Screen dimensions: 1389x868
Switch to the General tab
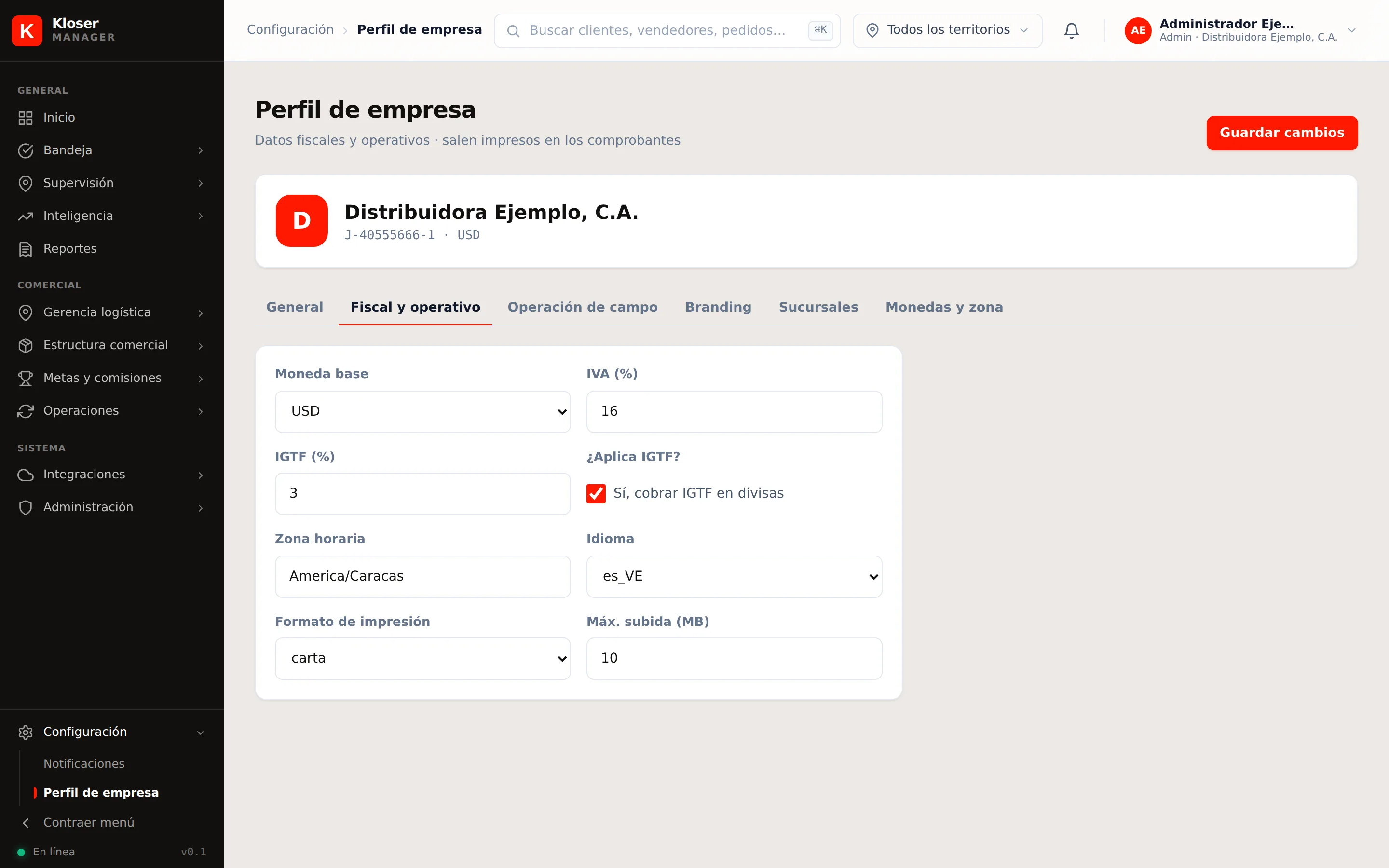tap(295, 307)
